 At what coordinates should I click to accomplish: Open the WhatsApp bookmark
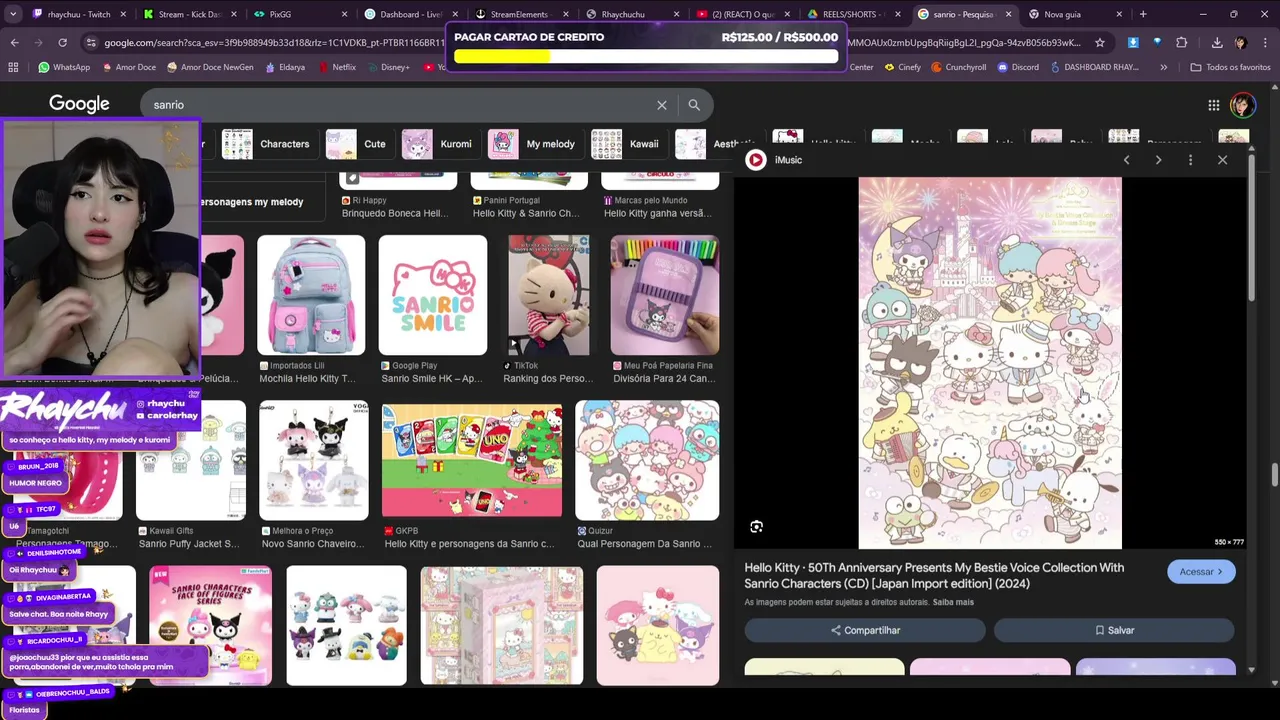click(x=64, y=67)
